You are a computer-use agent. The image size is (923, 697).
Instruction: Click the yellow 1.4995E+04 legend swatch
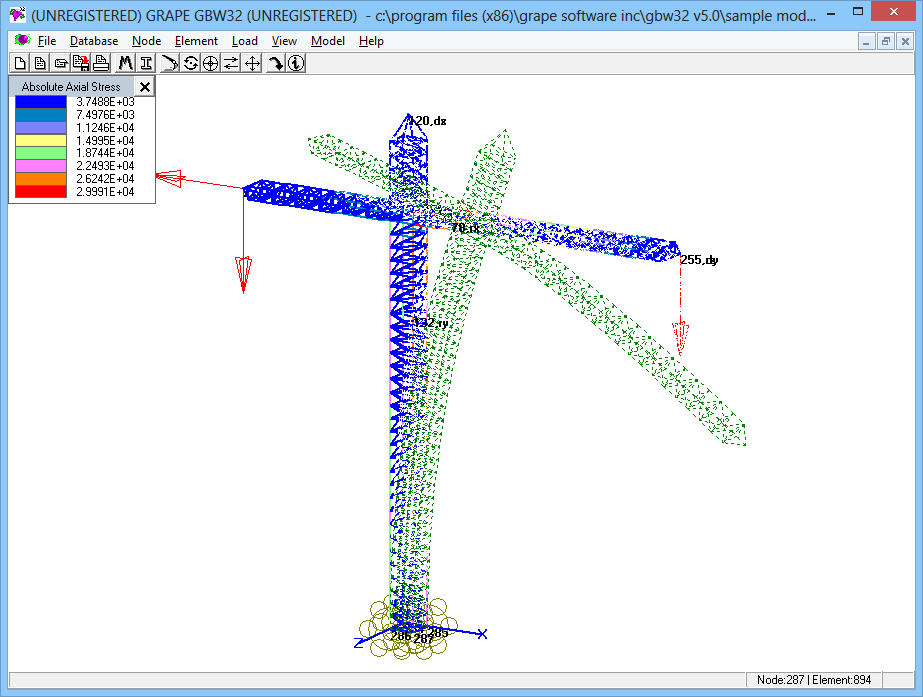click(x=41, y=140)
